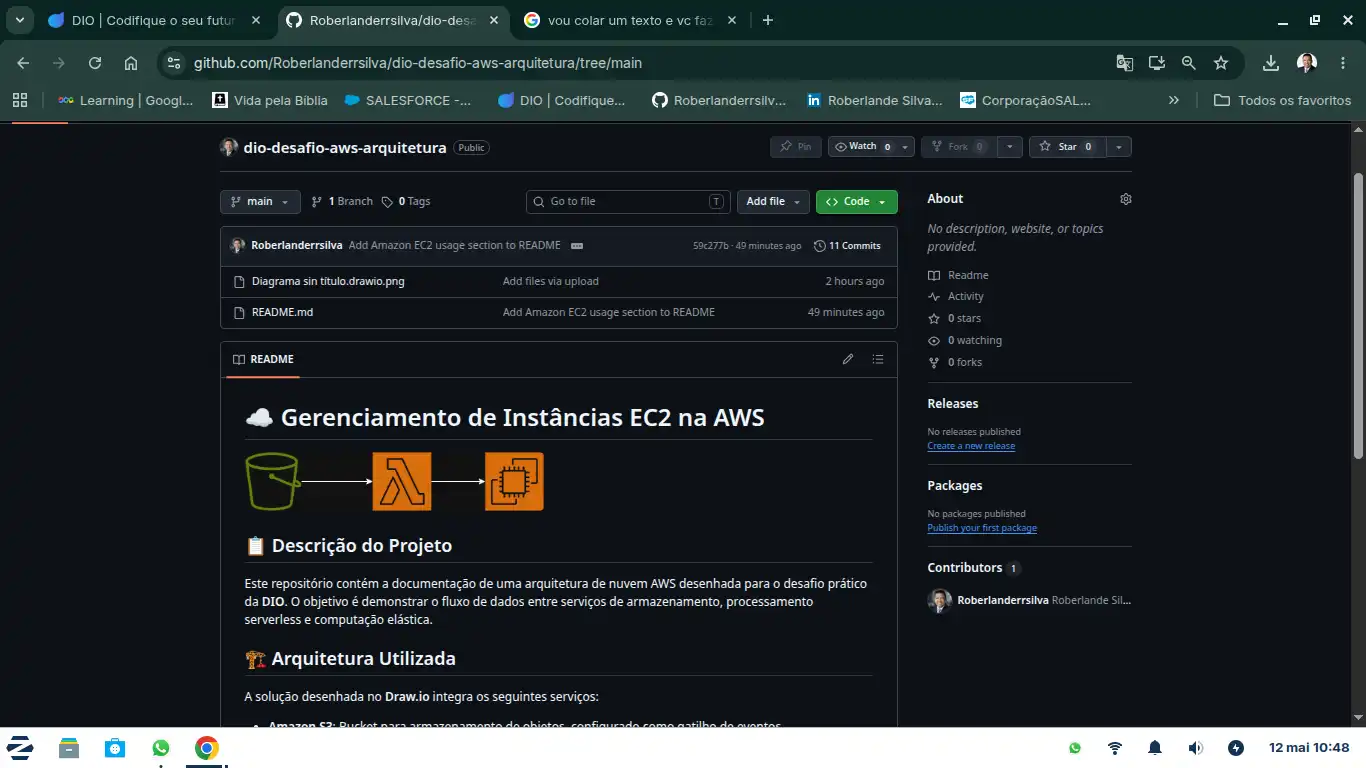The width and height of the screenshot is (1366, 768).
Task: Expand the Fork options dropdown arrow
Action: point(1010,147)
